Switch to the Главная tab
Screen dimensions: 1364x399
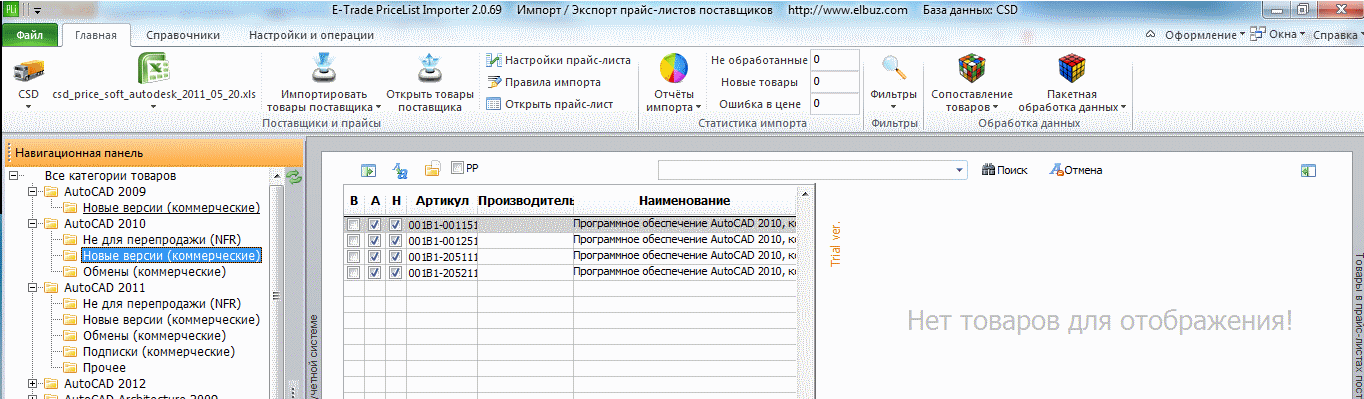[x=96, y=35]
